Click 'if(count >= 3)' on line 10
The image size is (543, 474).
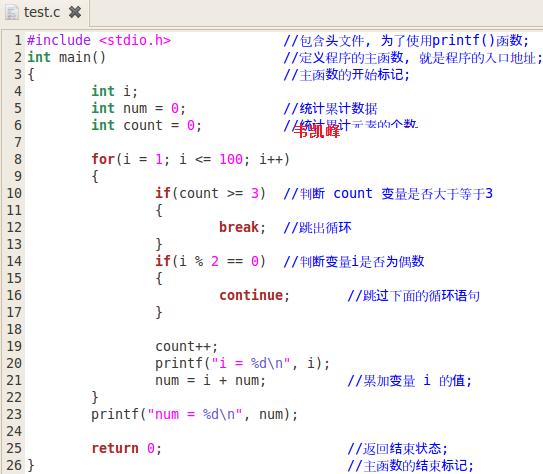click(x=210, y=193)
